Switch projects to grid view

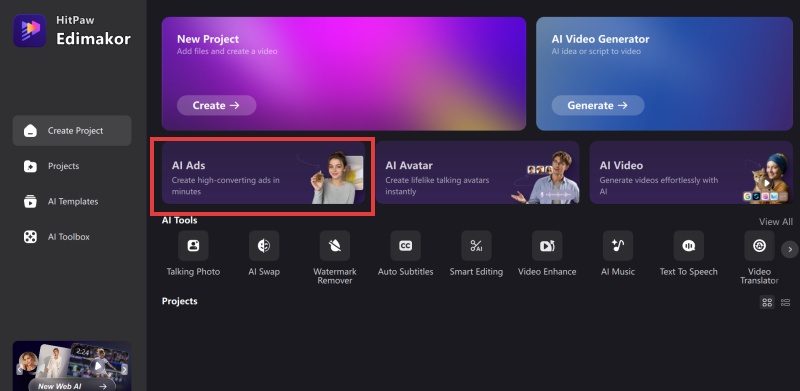[767, 302]
